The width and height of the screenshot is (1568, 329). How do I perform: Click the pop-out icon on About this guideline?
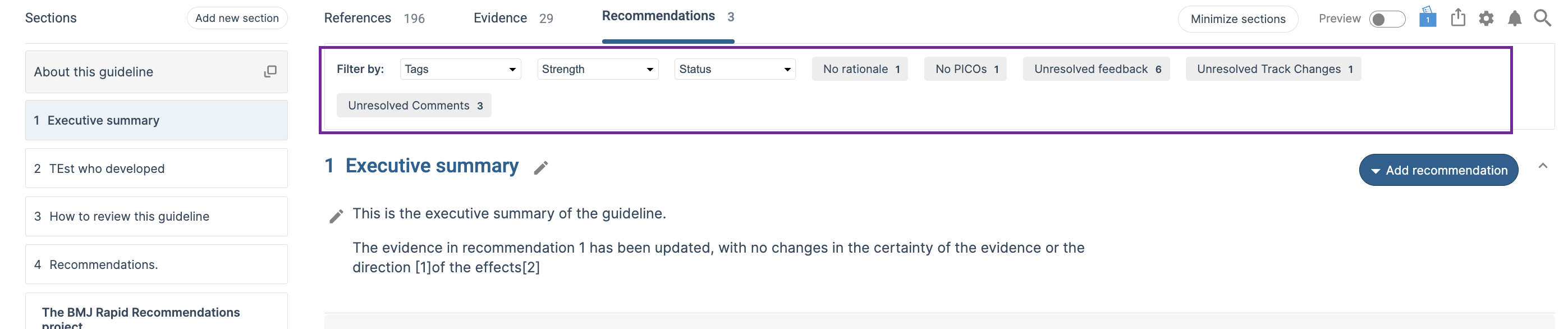pyautogui.click(x=270, y=72)
